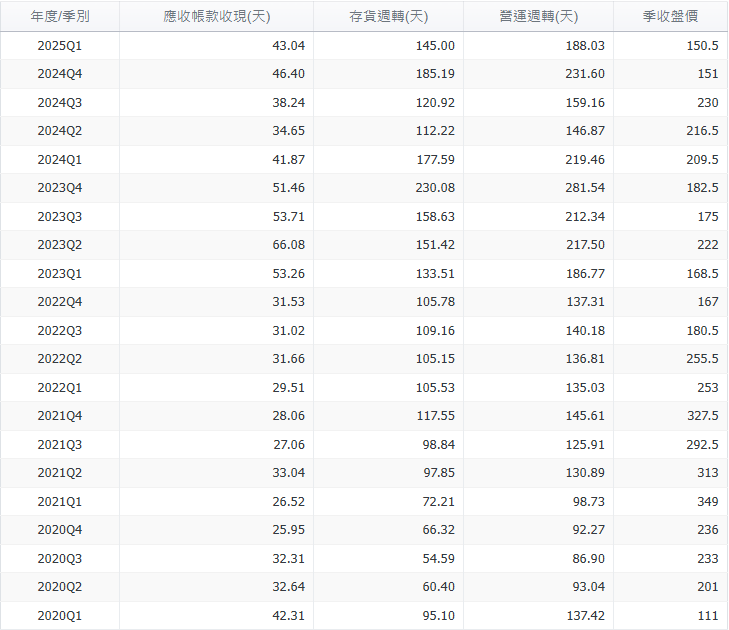Select the 2020Q1 row label

point(60,616)
